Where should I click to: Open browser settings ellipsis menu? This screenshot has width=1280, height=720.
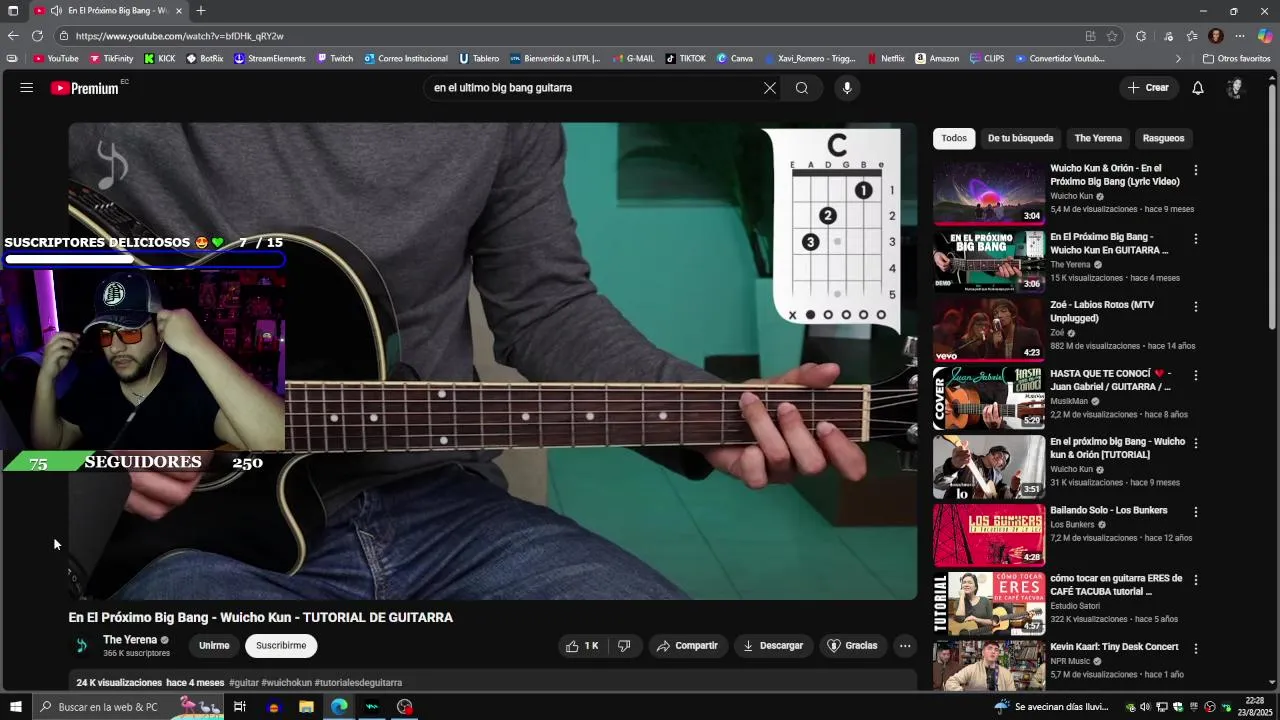pos(1240,36)
